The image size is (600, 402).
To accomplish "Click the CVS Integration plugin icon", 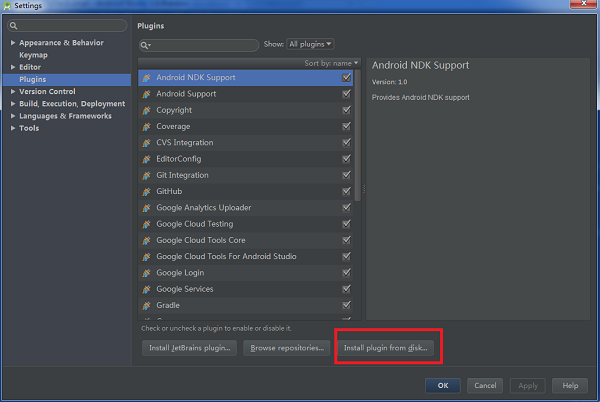I will point(147,143).
